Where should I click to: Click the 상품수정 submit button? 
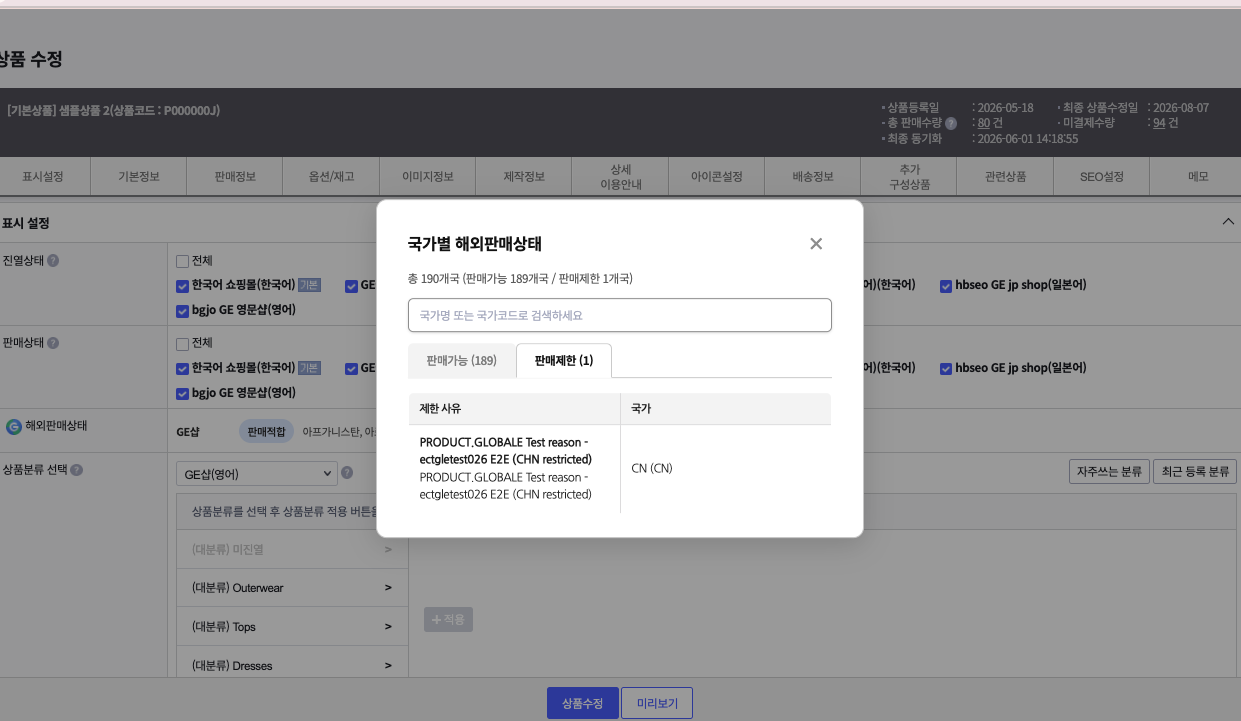583,703
